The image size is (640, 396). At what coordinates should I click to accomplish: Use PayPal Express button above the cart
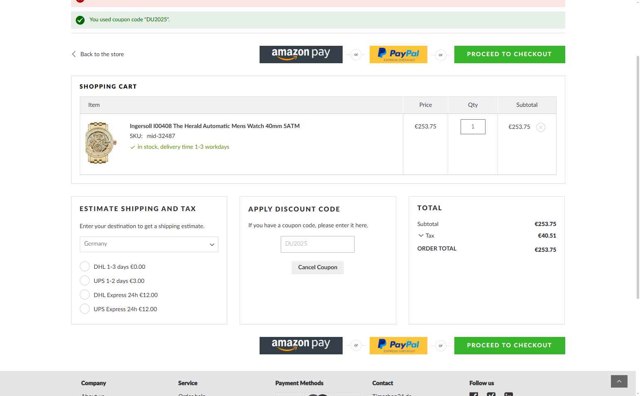pos(398,54)
